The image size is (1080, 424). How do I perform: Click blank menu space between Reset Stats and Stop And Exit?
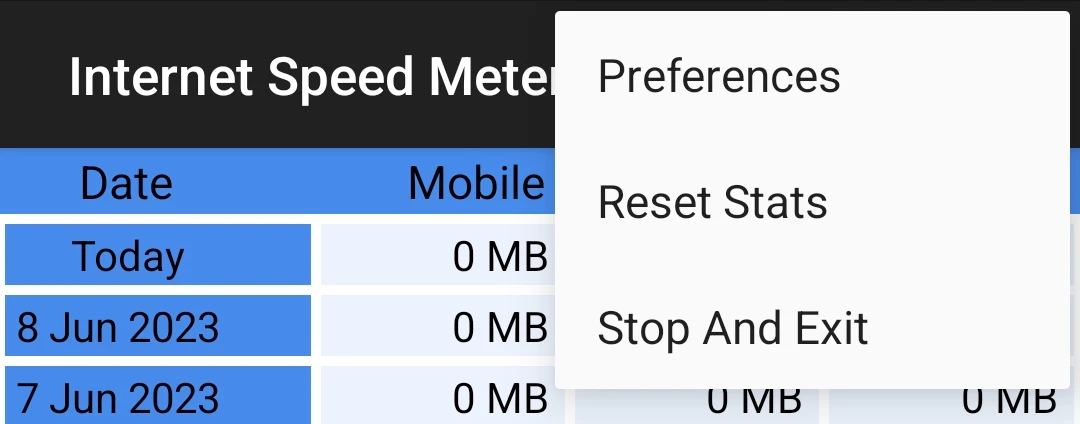(812, 265)
